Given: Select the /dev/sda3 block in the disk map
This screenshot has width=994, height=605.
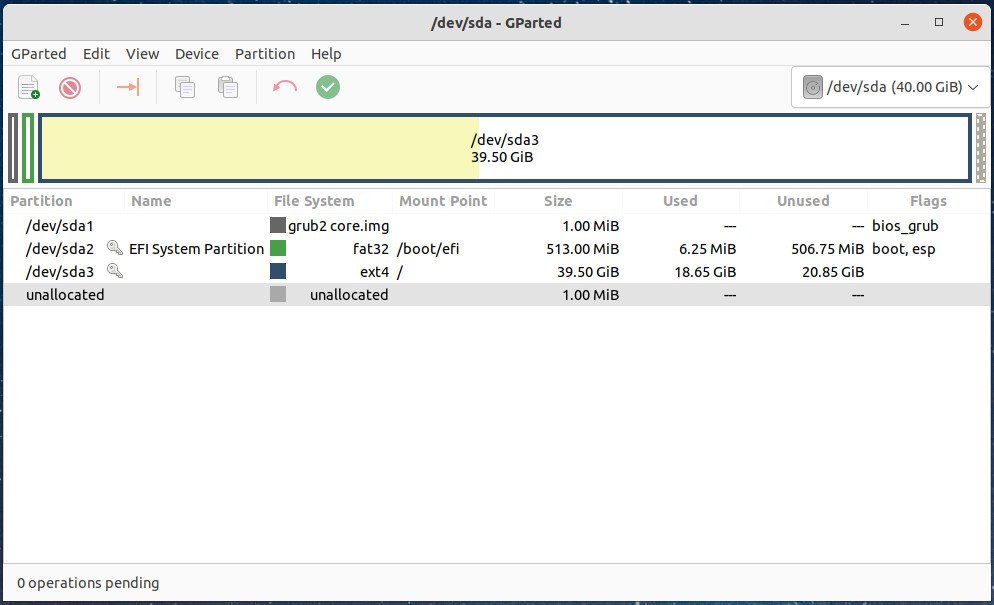Looking at the screenshot, I should [505, 148].
